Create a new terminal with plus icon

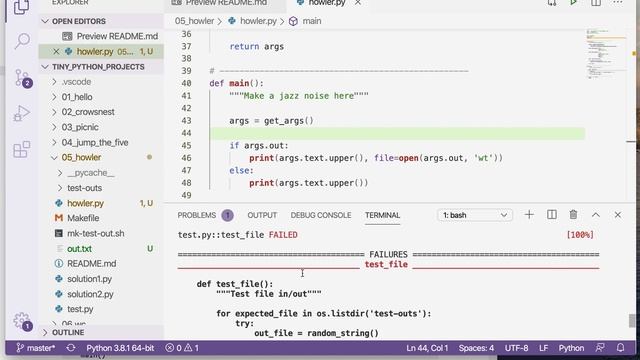coord(529,215)
